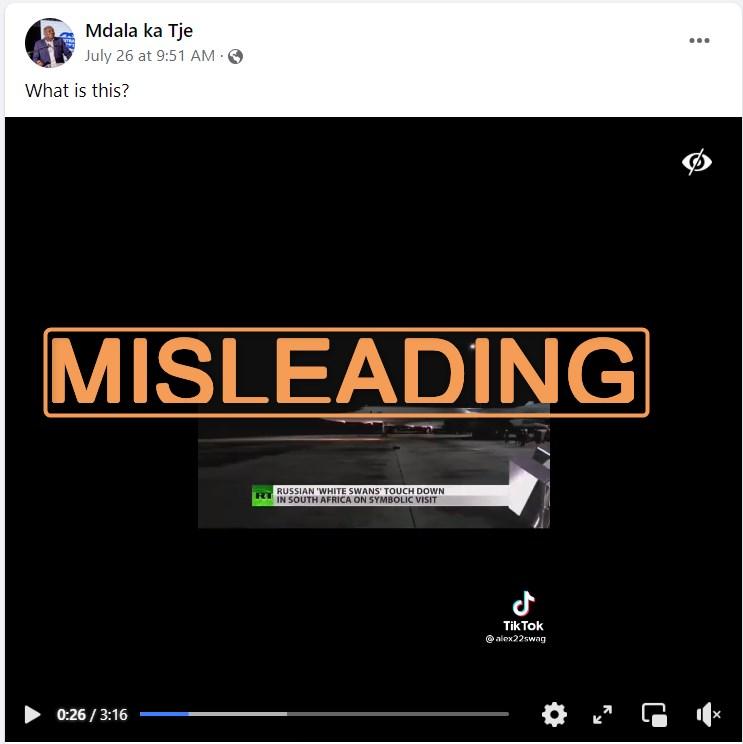Click the 0:26 / 3:16 time display
This screenshot has width=743, height=744.
pyautogui.click(x=92, y=715)
